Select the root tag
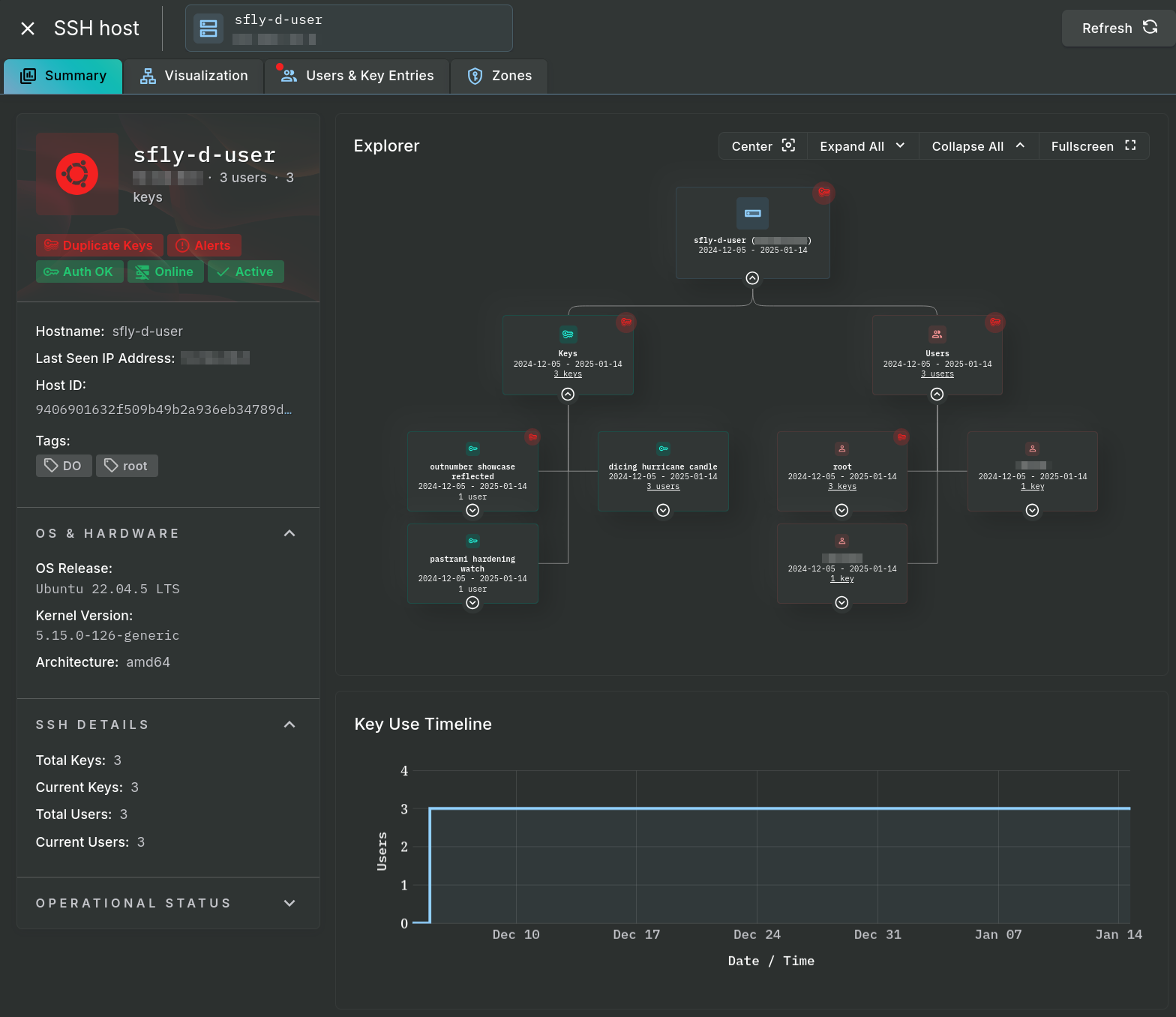The width and height of the screenshot is (1176, 1017). click(127, 466)
